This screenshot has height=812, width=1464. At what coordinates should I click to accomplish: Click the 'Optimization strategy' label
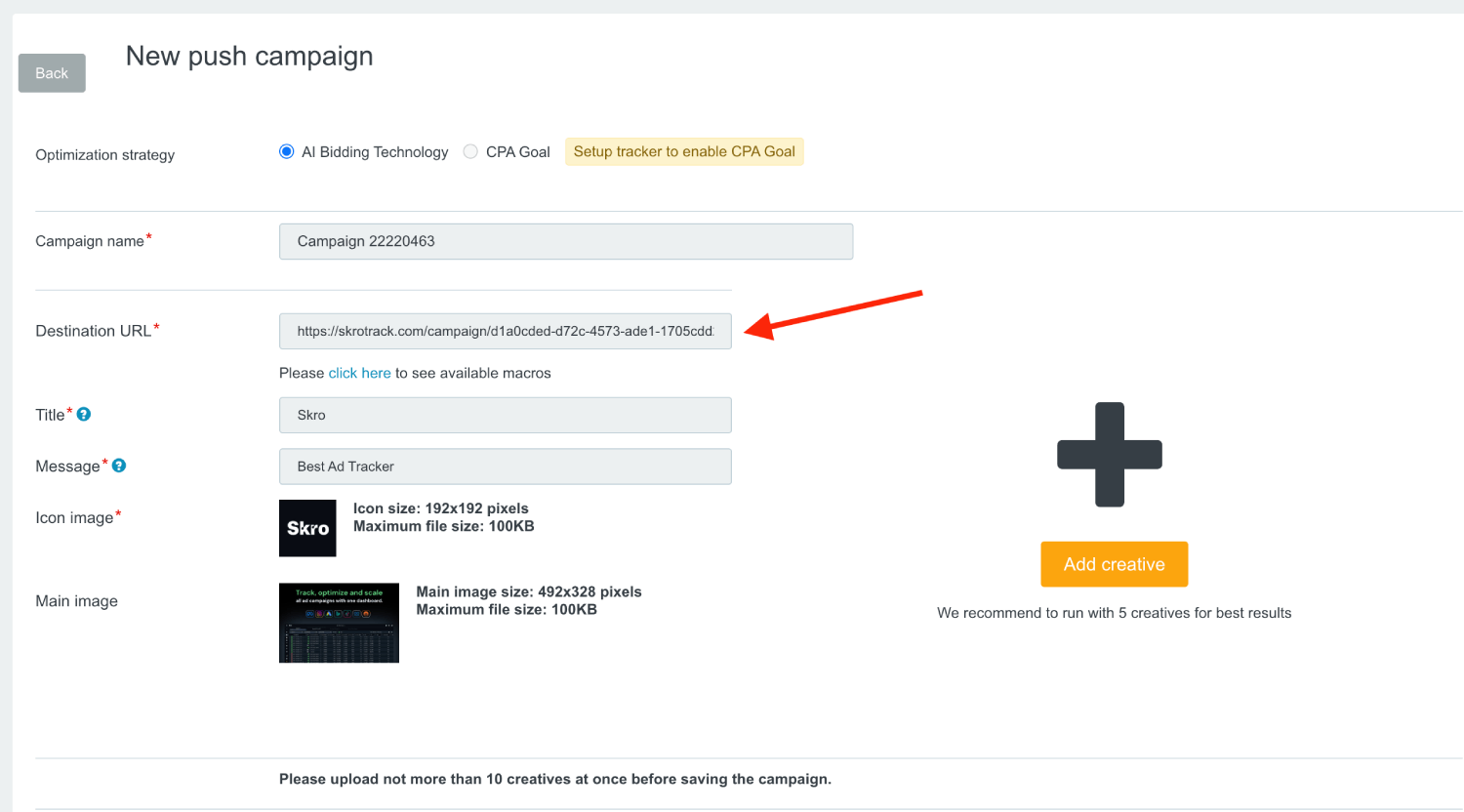point(105,155)
